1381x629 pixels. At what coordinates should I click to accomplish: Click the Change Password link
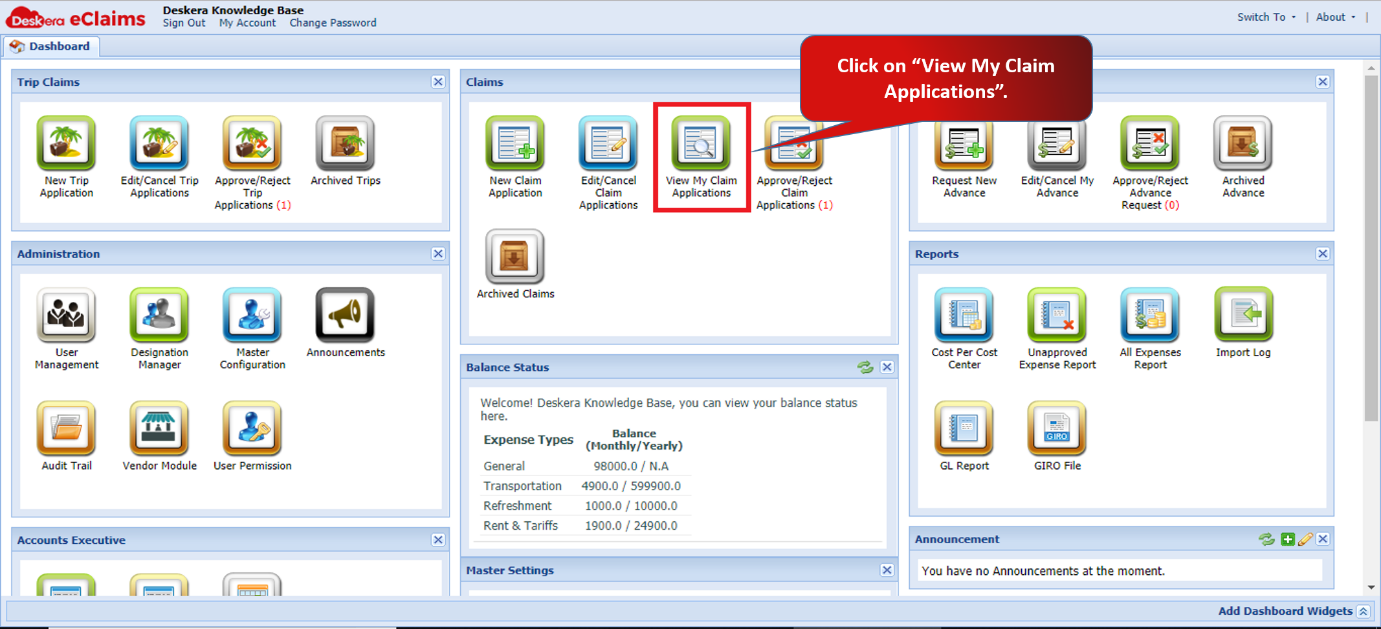(x=333, y=23)
